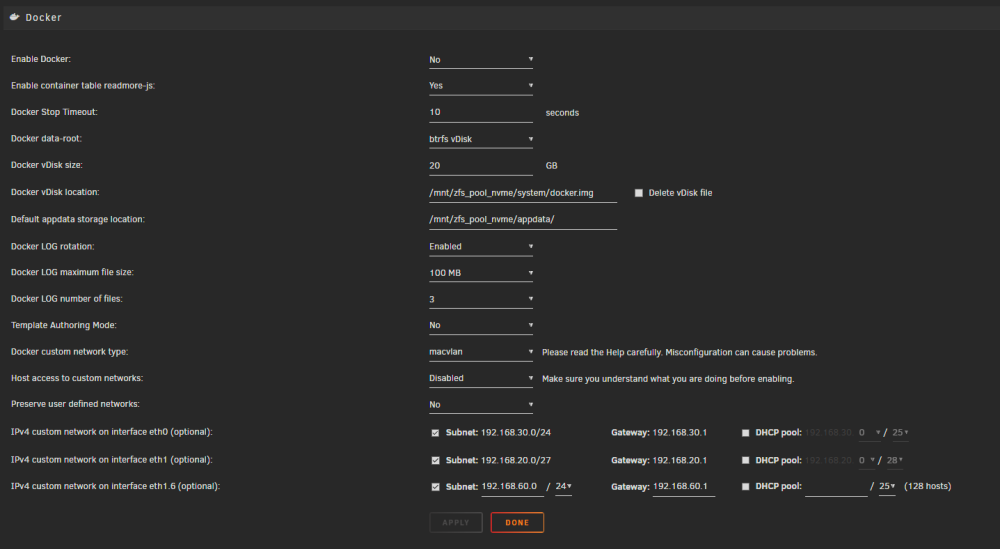Viewport: 1000px width, 549px height.
Task: Click the Docker vDisk location path field
Action: (x=523, y=193)
